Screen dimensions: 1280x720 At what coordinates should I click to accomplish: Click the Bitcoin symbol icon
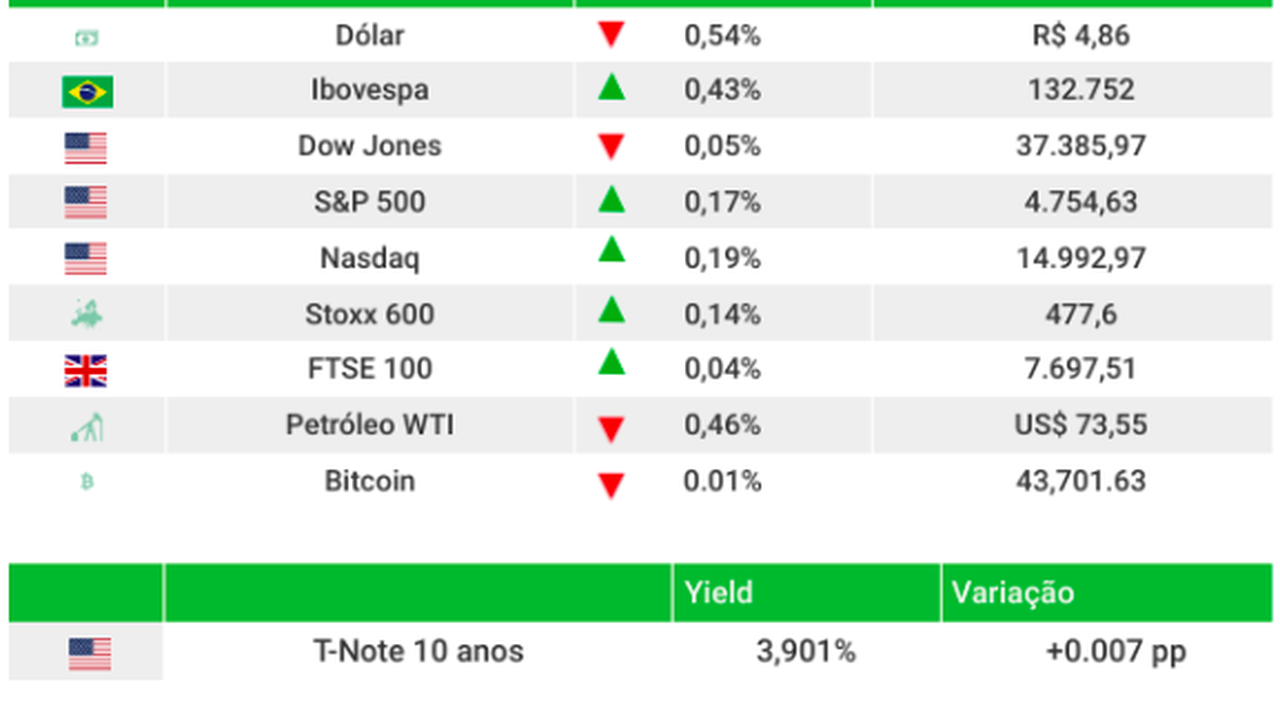pos(87,482)
